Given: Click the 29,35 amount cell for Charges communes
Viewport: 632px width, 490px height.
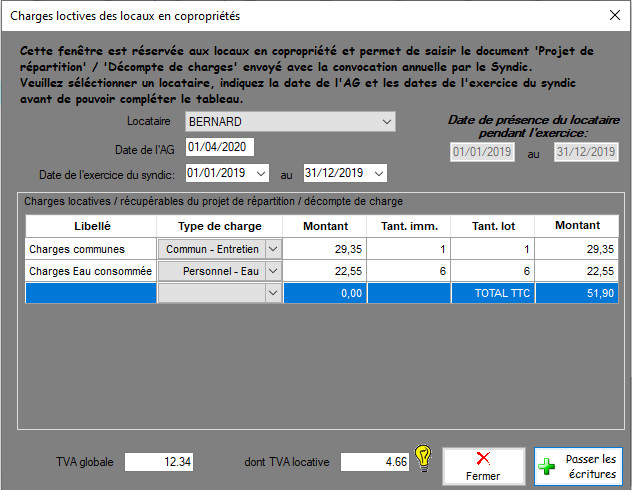Looking at the screenshot, I should point(325,248).
